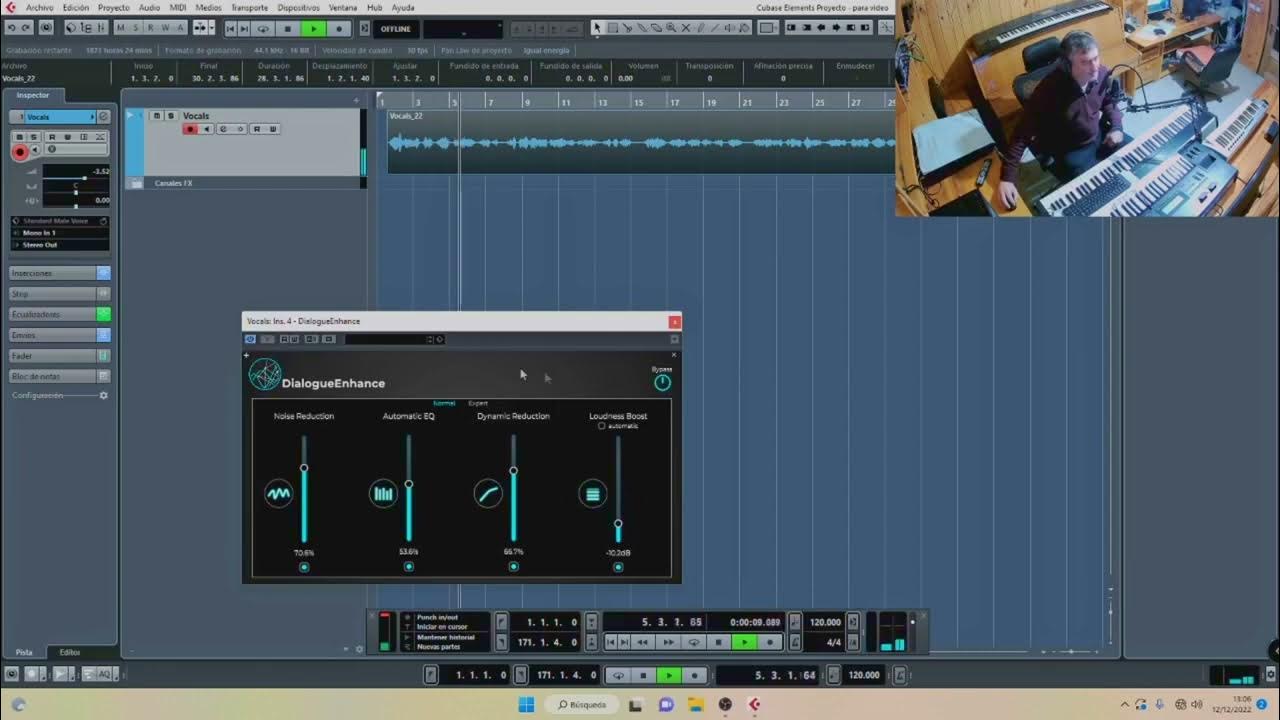Adjust the Noise Reduction slider handle

coord(304,468)
